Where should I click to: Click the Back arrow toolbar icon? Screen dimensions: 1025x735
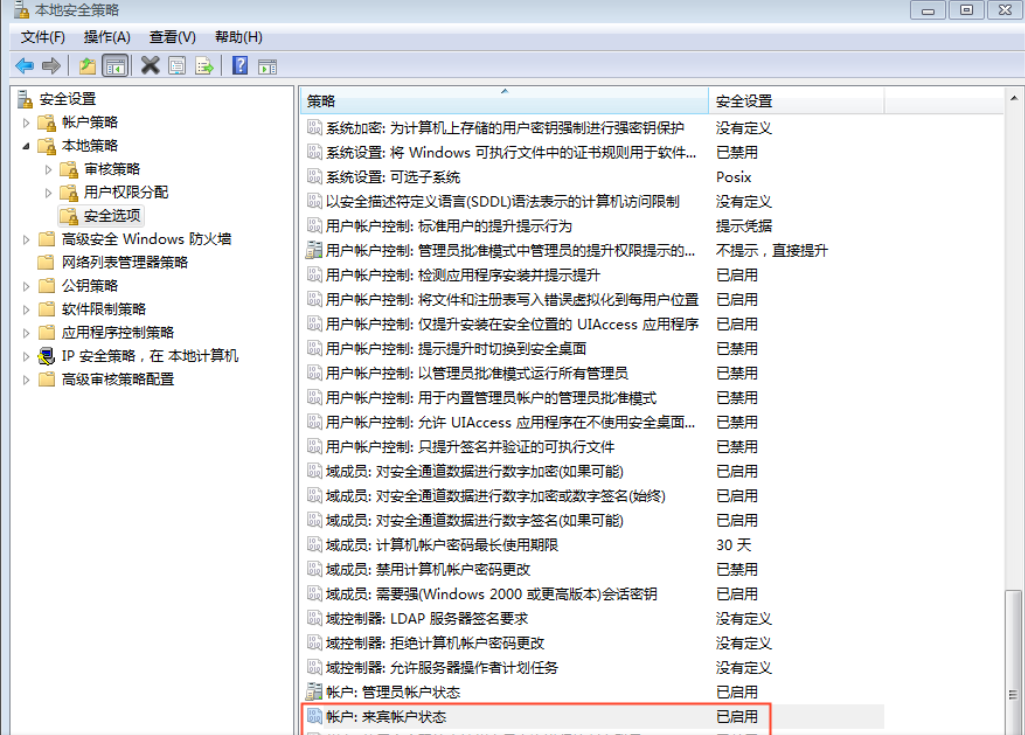[25, 66]
